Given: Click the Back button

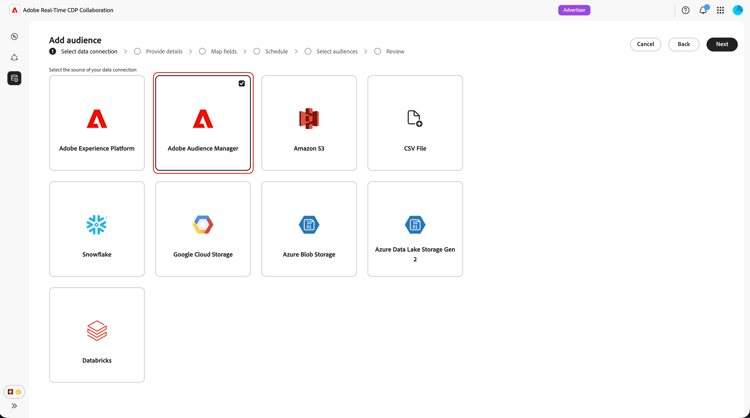Looking at the screenshot, I should (x=684, y=44).
